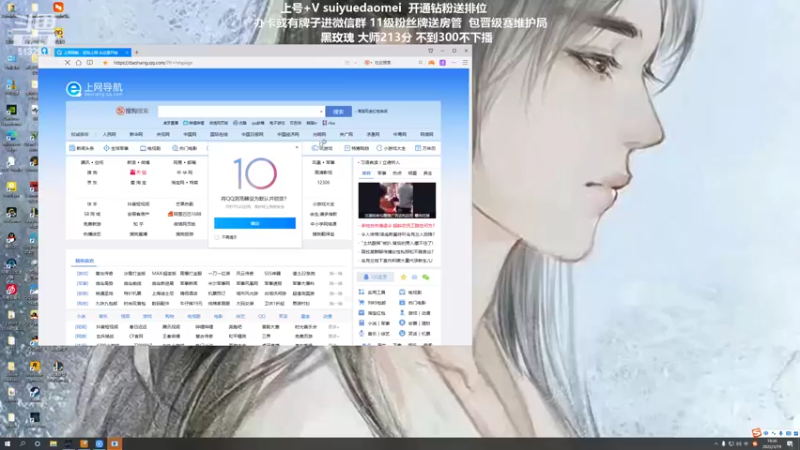The width and height of the screenshot is (800, 450).
Task: Open 实用工具 in the right sidebar grid
Action: coord(372,292)
